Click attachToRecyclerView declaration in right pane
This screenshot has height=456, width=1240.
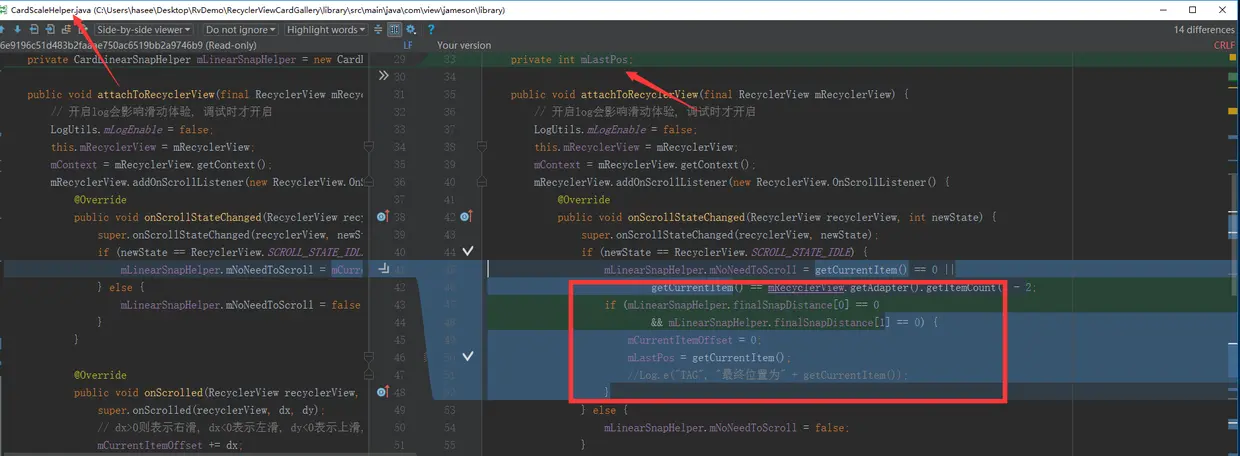coord(709,95)
